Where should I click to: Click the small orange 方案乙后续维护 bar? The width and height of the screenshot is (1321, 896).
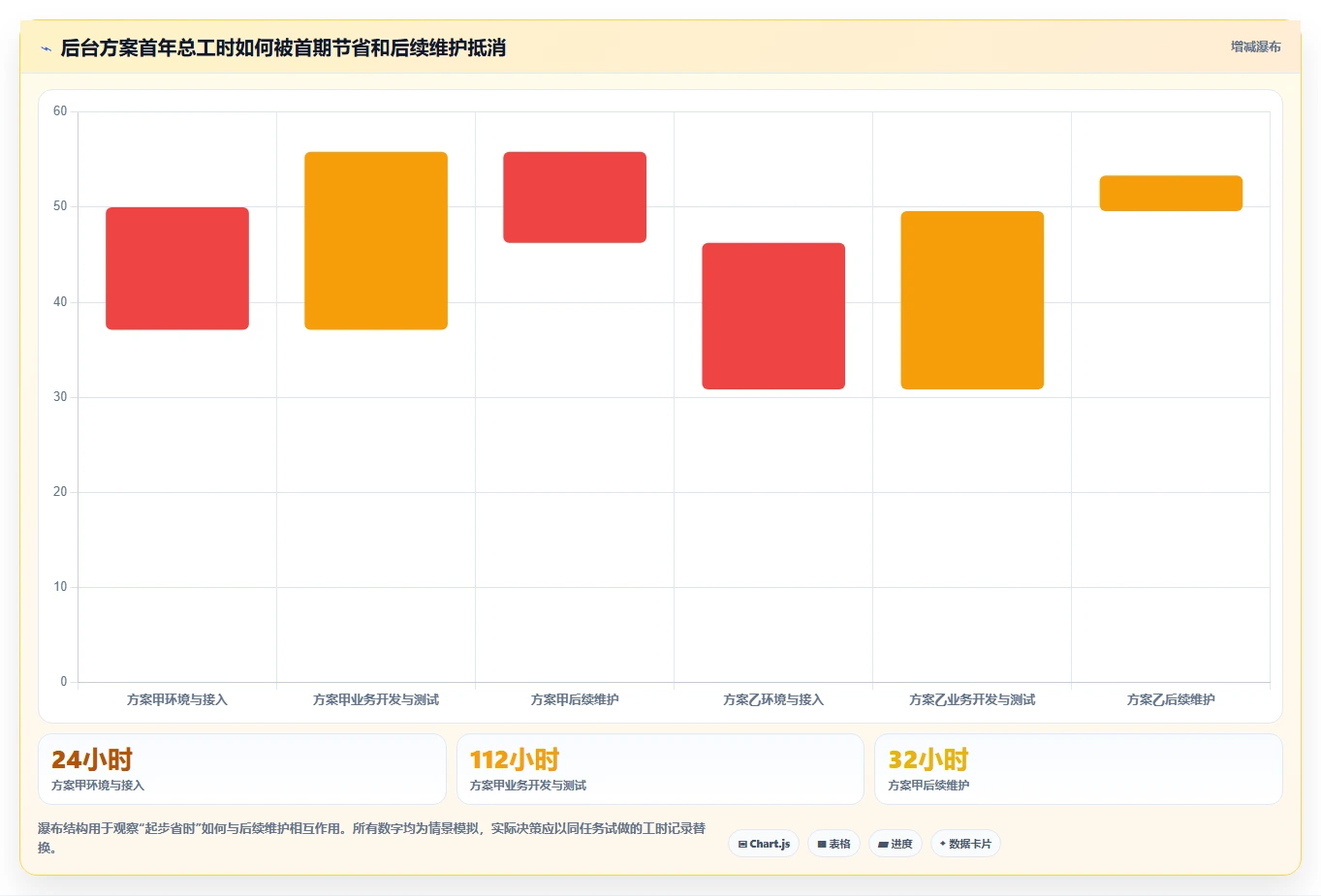point(1171,193)
